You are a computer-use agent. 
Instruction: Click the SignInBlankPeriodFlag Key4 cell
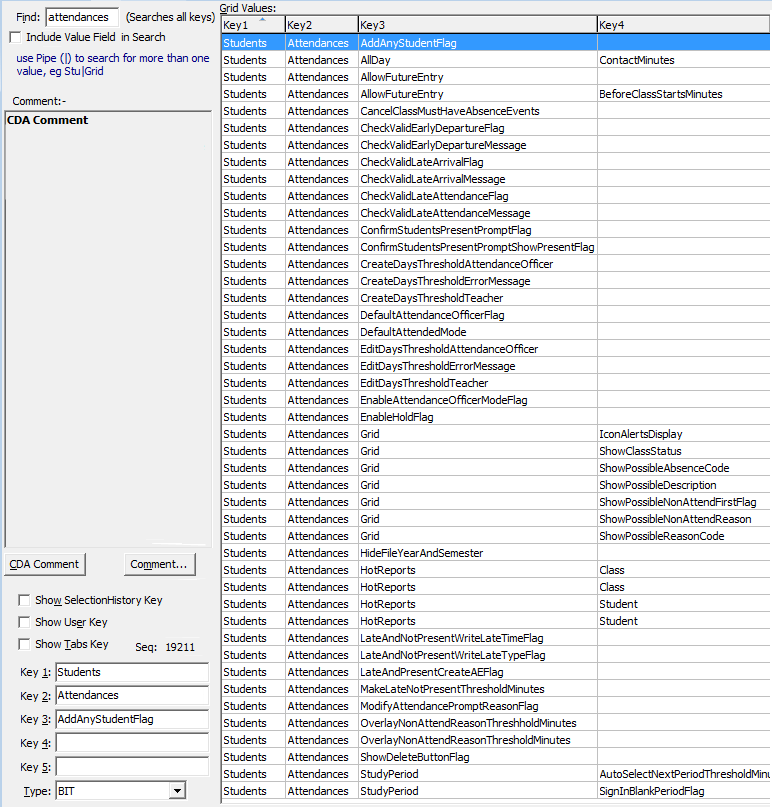pyautogui.click(x=684, y=790)
